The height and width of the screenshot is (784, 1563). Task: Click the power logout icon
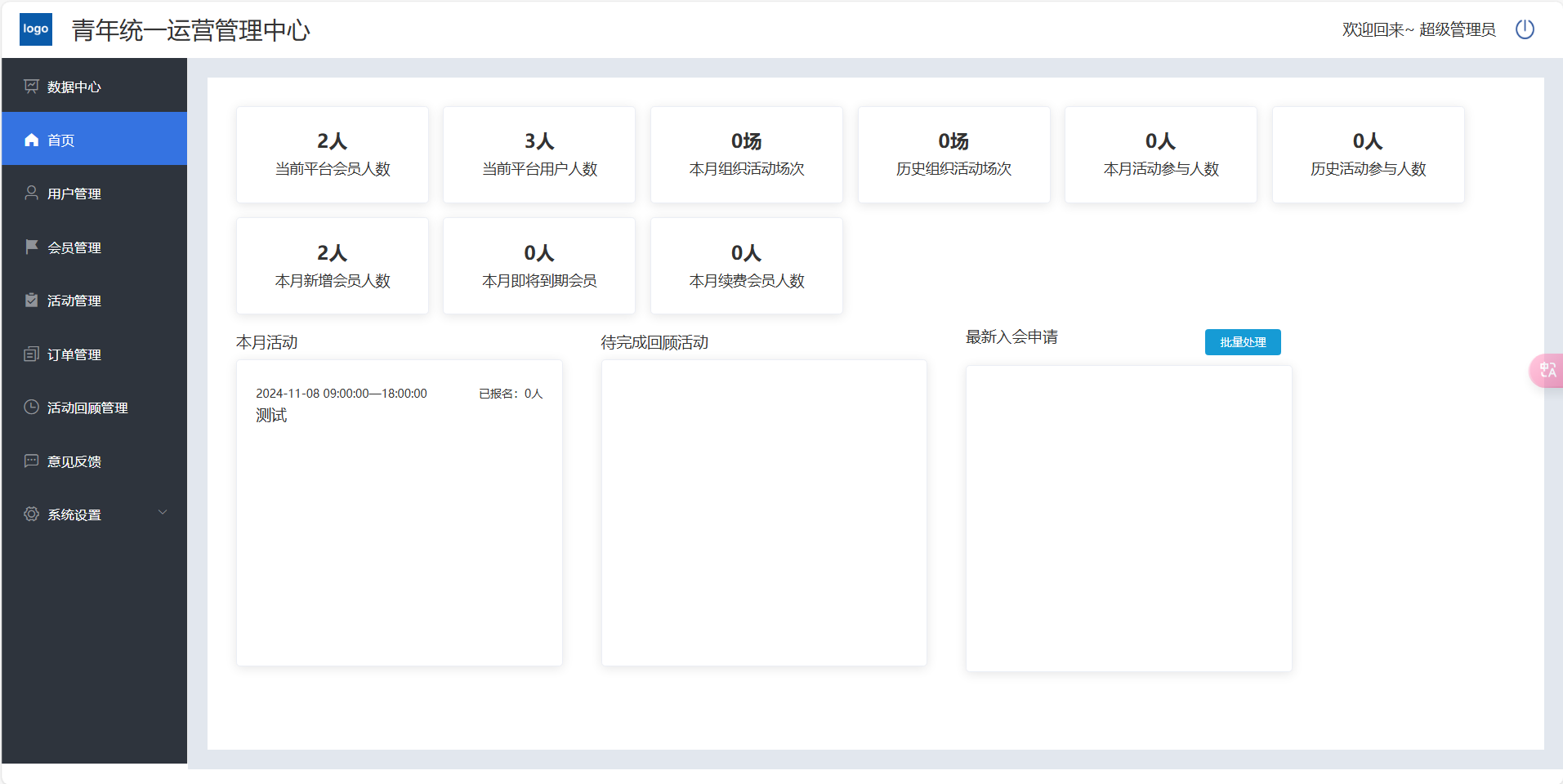pyautogui.click(x=1525, y=29)
